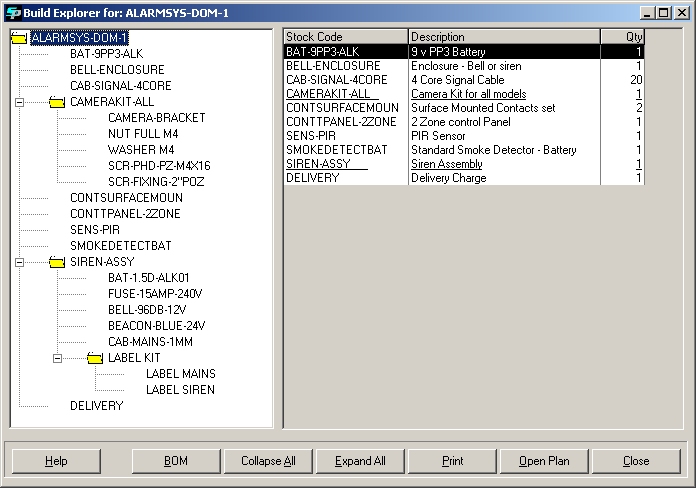Click the Build Explorer title bar icon
This screenshot has height=488, width=696.
[10, 11]
